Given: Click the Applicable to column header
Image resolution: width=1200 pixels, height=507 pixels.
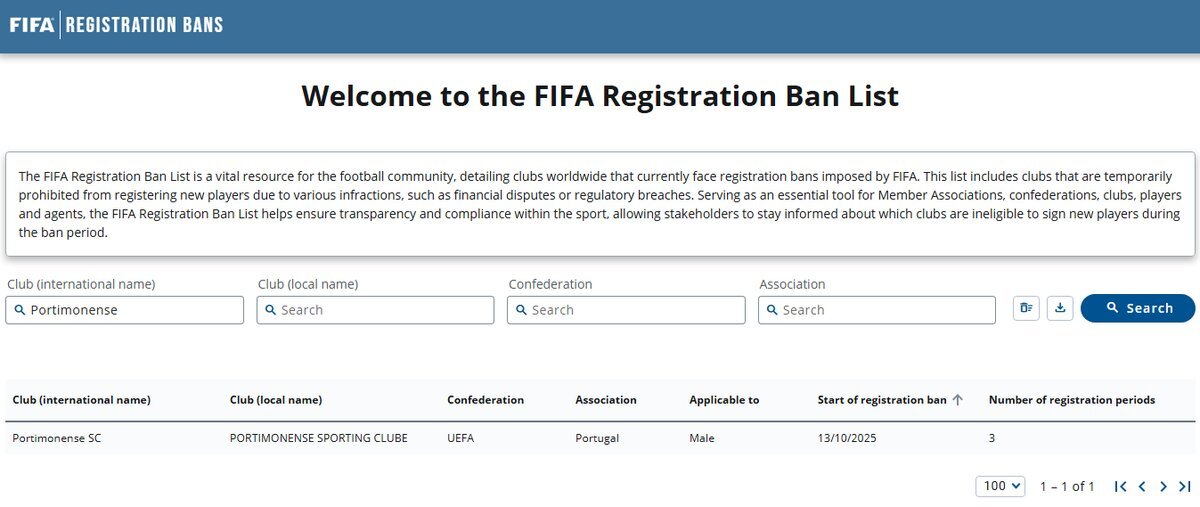Looking at the screenshot, I should pyautogui.click(x=724, y=400).
